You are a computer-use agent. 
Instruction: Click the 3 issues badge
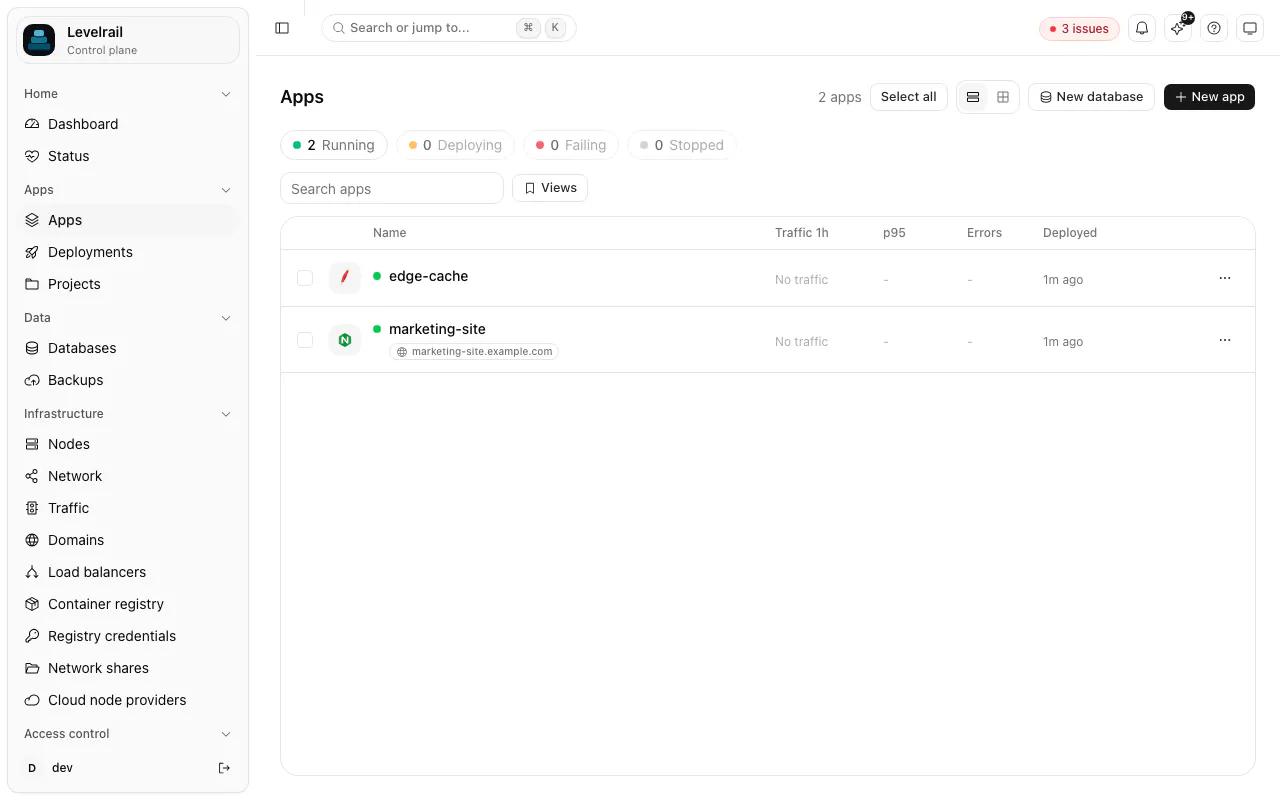pos(1079,29)
